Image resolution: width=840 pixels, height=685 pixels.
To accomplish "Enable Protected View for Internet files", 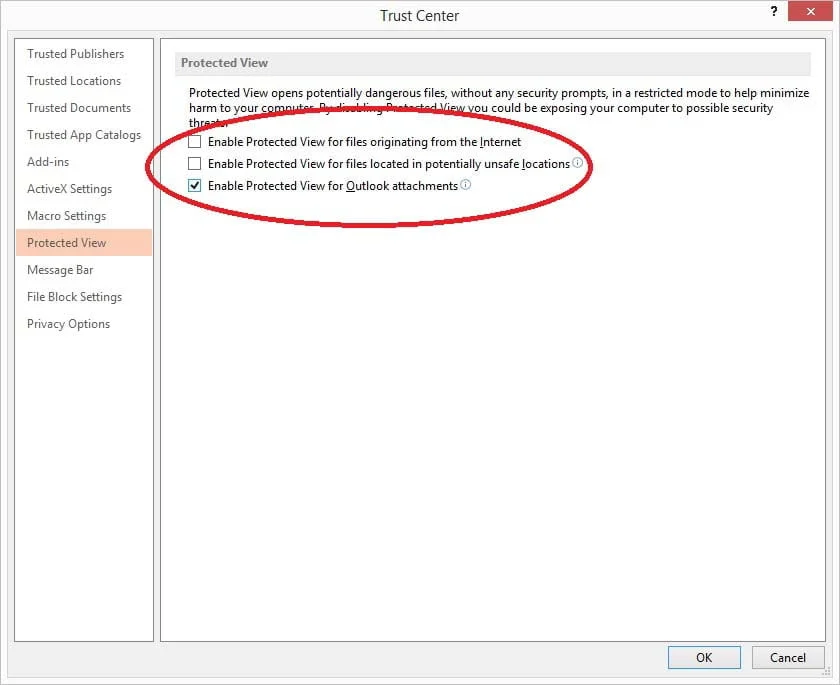I will [x=194, y=142].
